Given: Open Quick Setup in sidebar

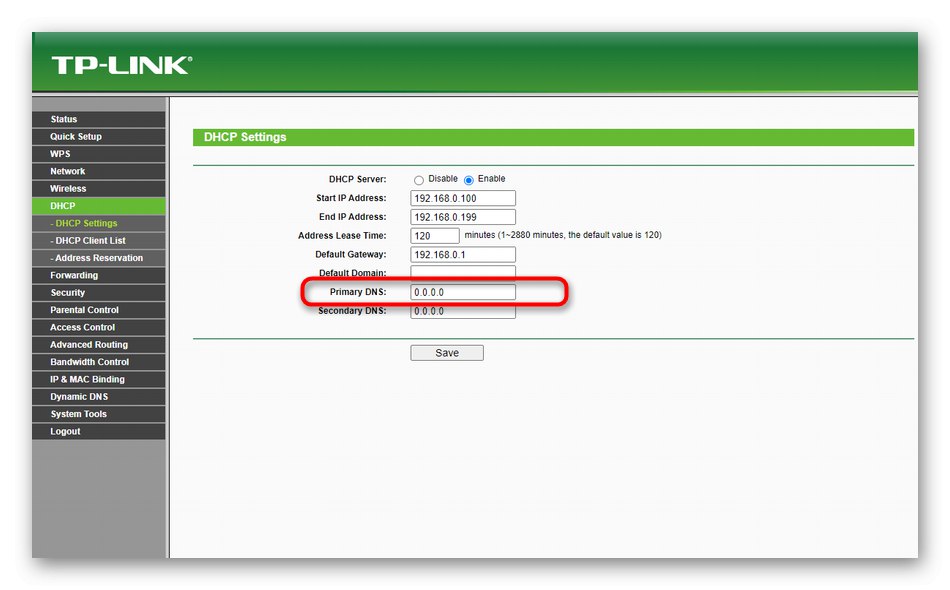Looking at the screenshot, I should coord(99,137).
